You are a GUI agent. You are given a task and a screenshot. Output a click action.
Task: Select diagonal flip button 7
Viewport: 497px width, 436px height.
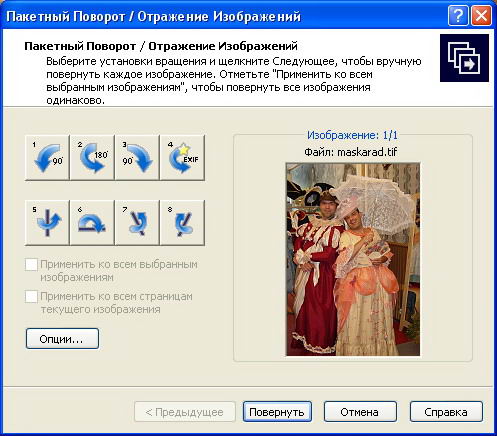click(x=137, y=223)
